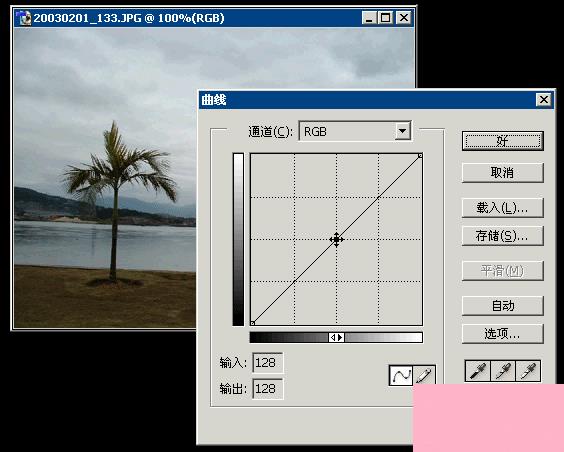This screenshot has height=452, width=564.
Task: Click the 20030201_133.JPG title bar text
Action: pyautogui.click(x=129, y=18)
